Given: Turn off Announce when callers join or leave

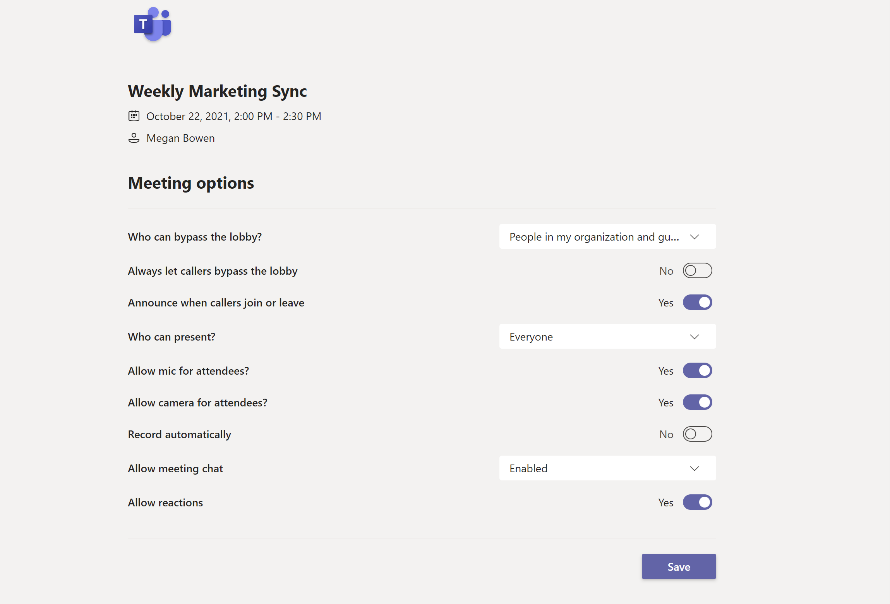Looking at the screenshot, I should (697, 302).
